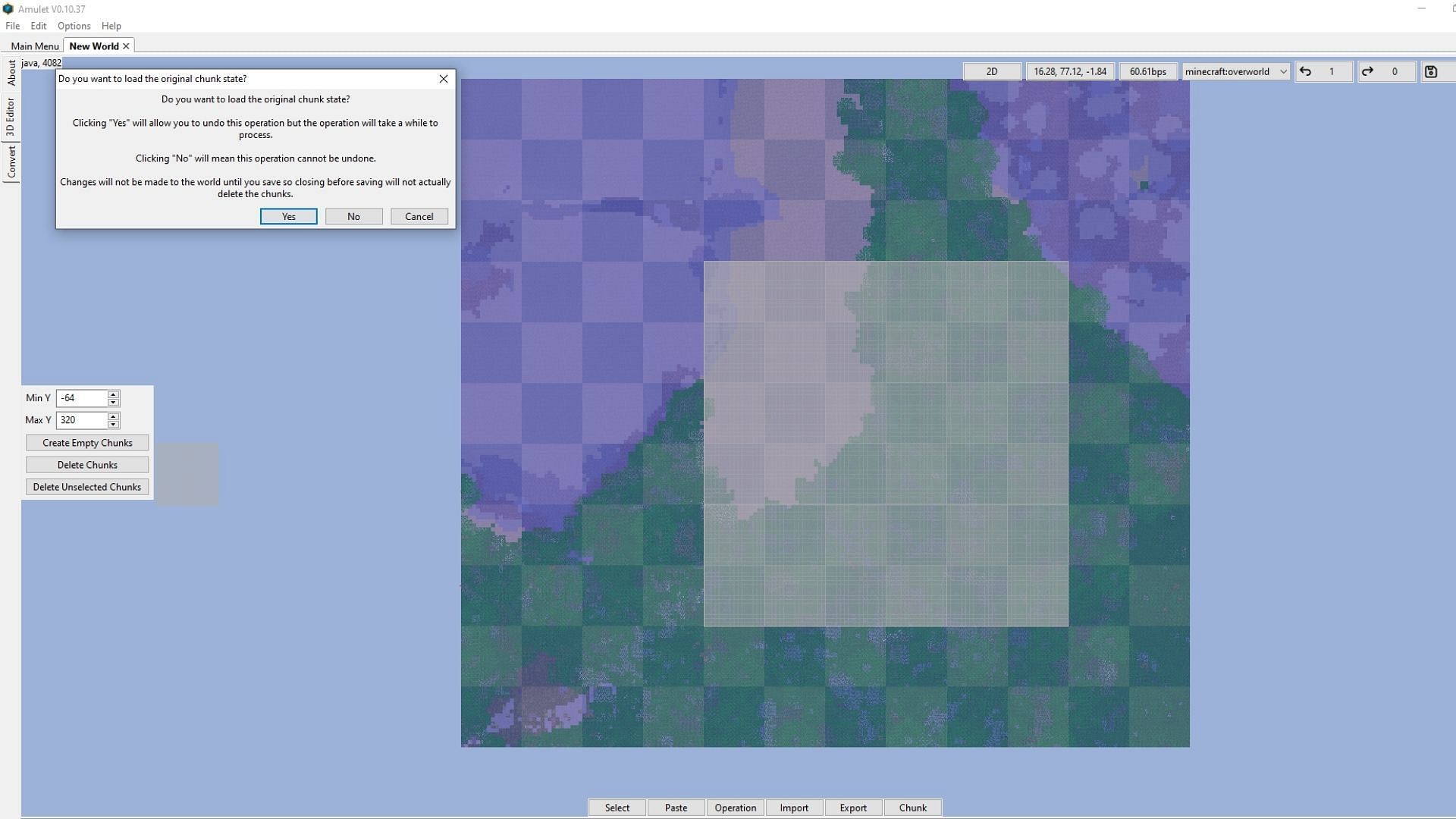
Task: Click the redo arrow icon
Action: point(1368,71)
